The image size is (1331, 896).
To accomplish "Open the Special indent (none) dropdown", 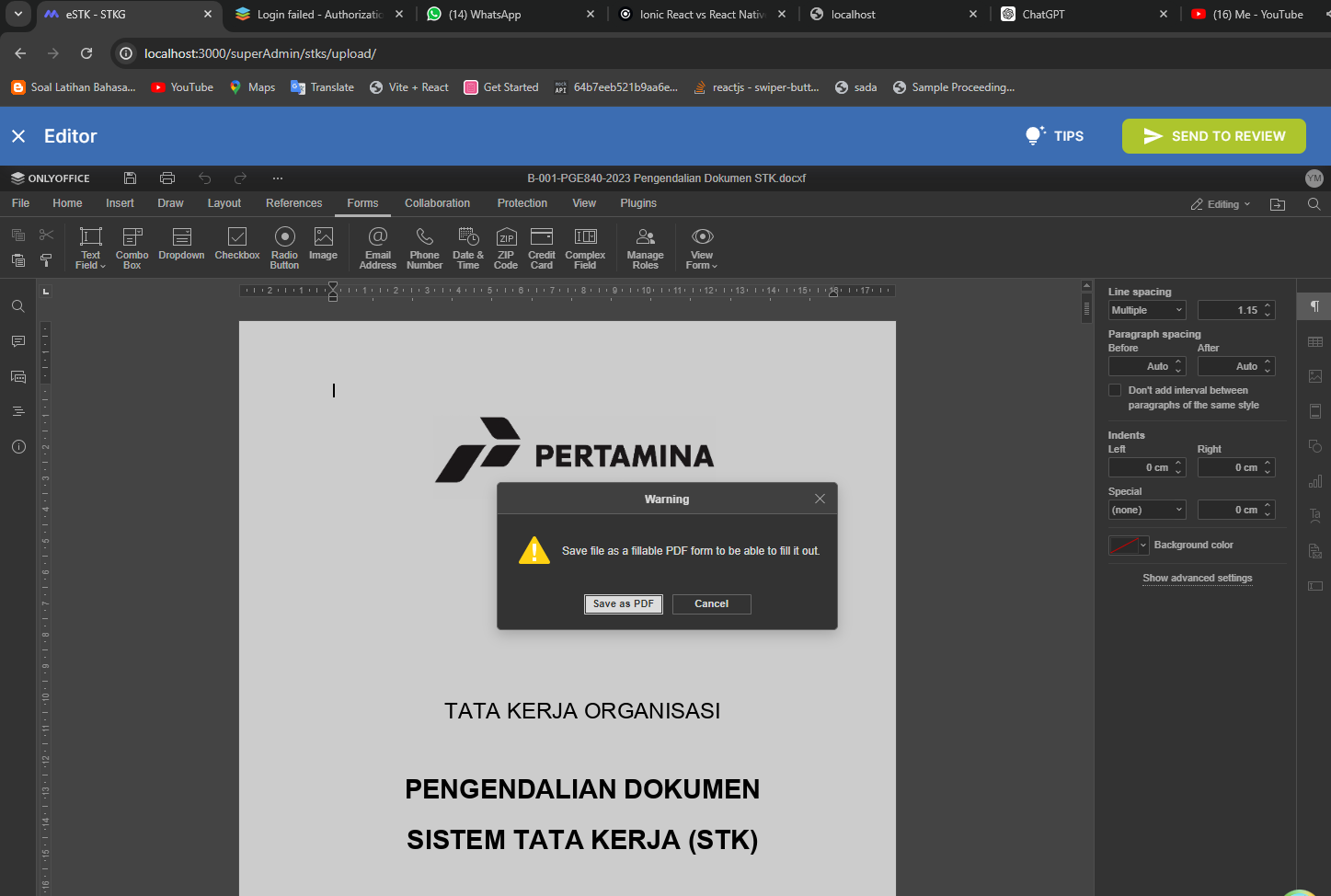I will [x=1147, y=510].
